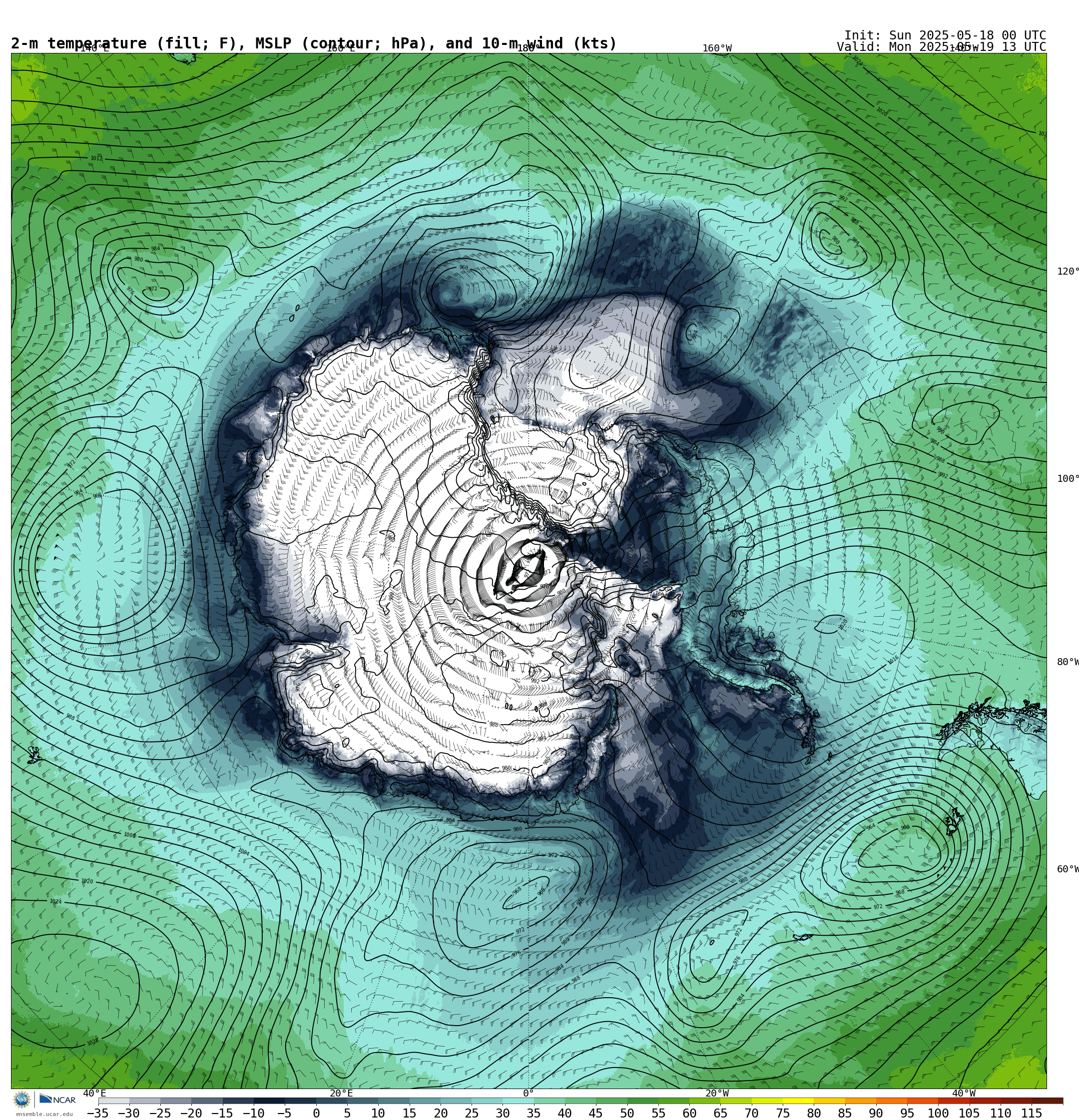Click the '120°' label on the right axis
Viewport: 1079px width, 1120px height.
(x=1068, y=272)
